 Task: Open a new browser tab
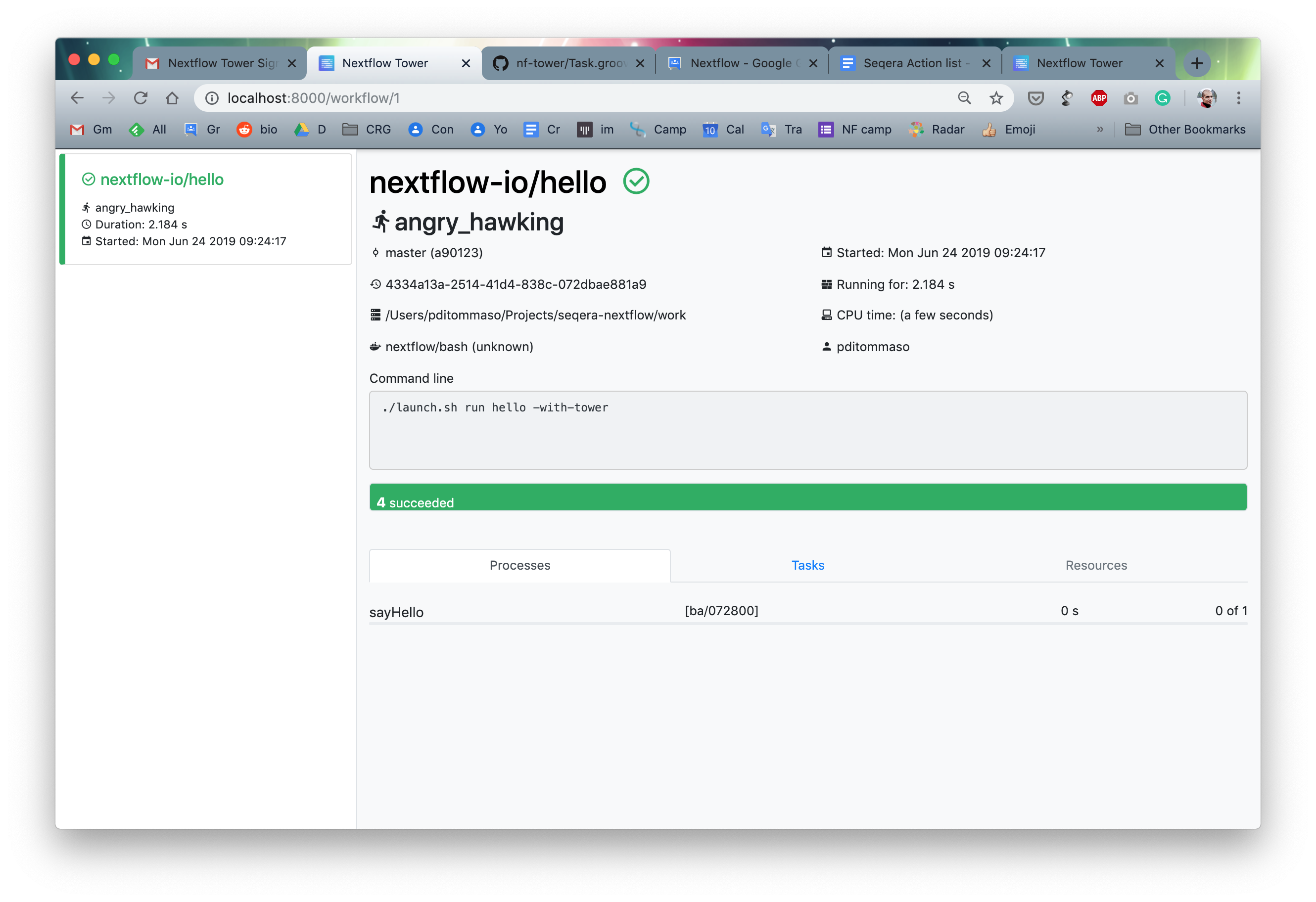1196,63
